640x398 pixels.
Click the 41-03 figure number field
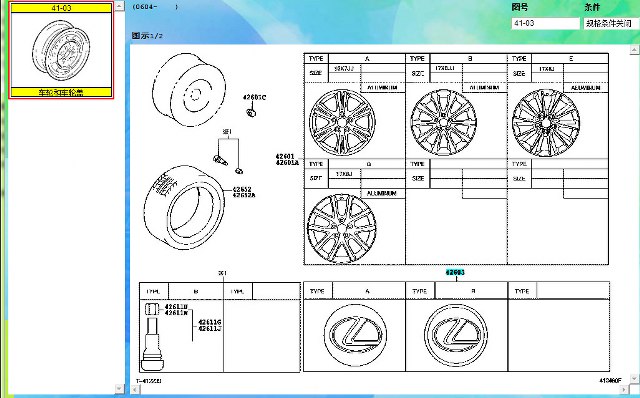tap(545, 23)
